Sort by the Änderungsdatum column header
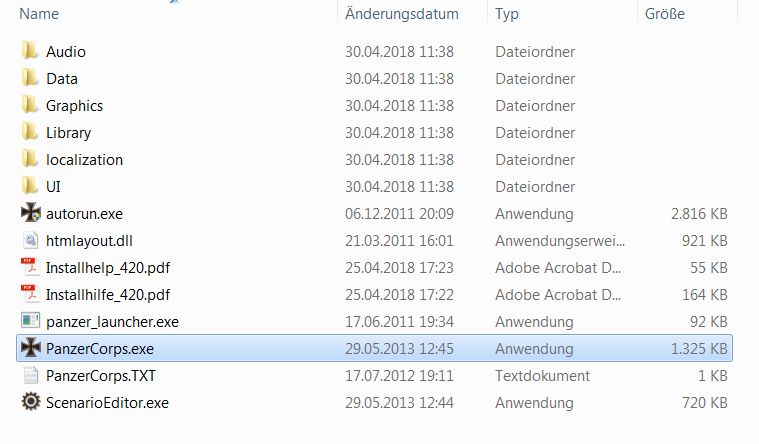759x444 pixels. tap(401, 14)
